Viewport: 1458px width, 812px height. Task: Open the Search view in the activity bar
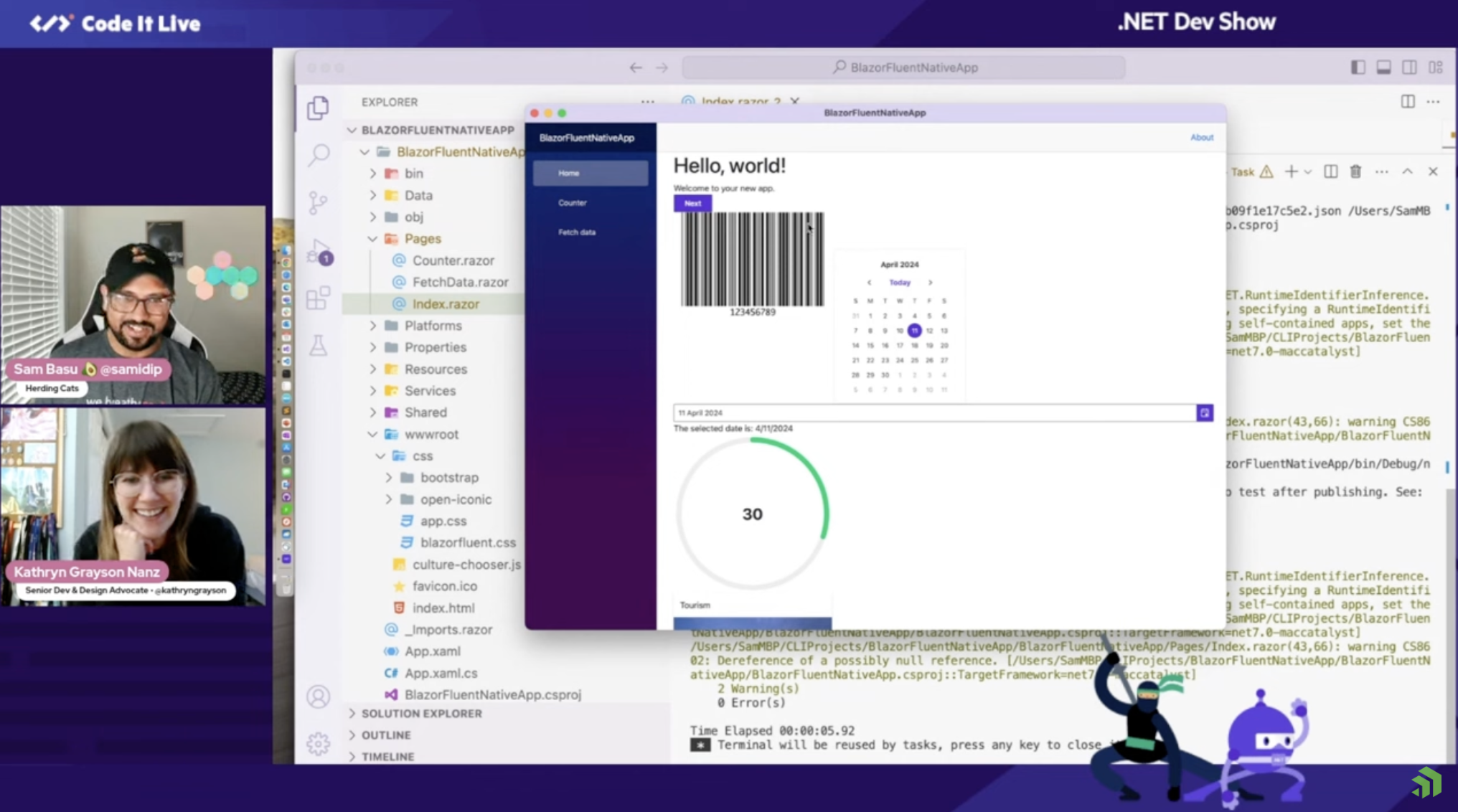point(319,154)
